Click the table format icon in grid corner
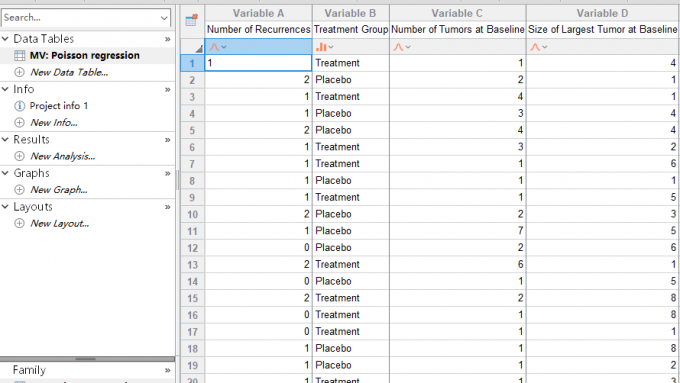680x383 pixels. point(192,20)
